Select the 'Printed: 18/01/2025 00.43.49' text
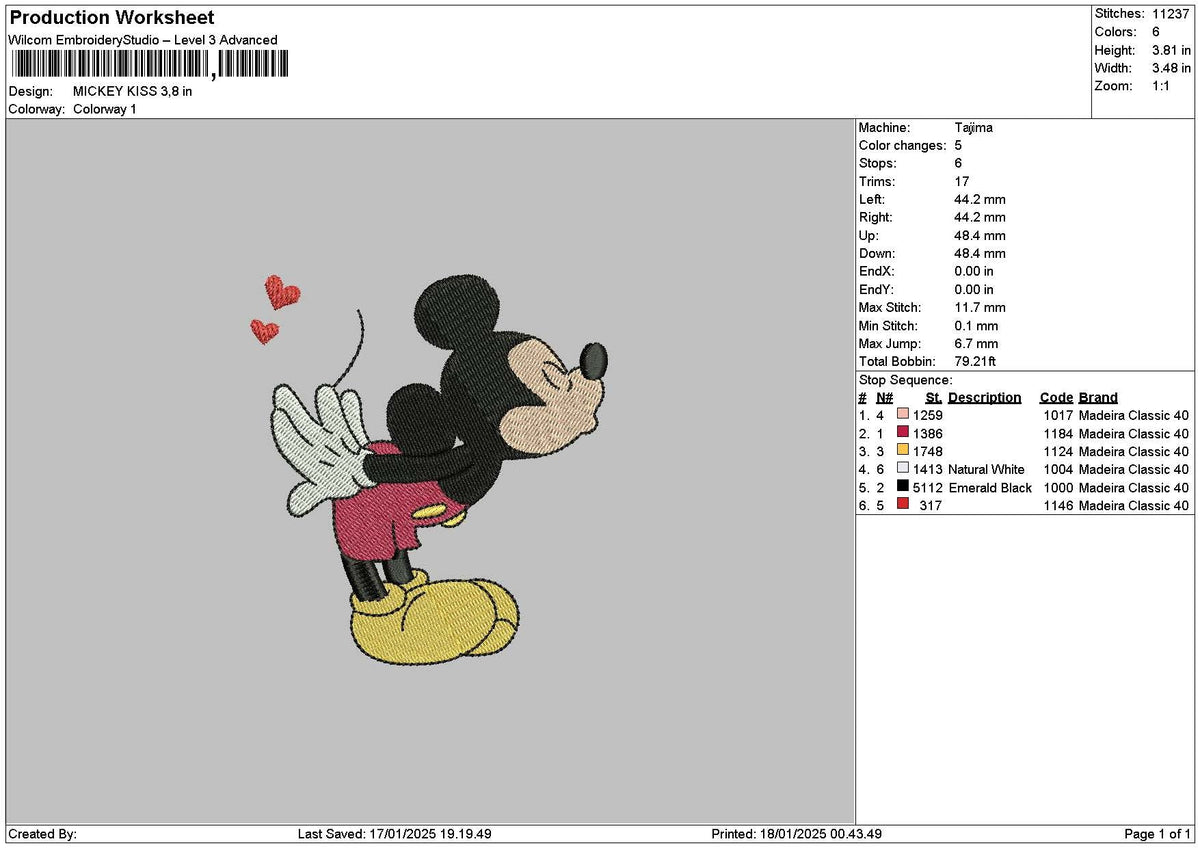 (x=796, y=834)
